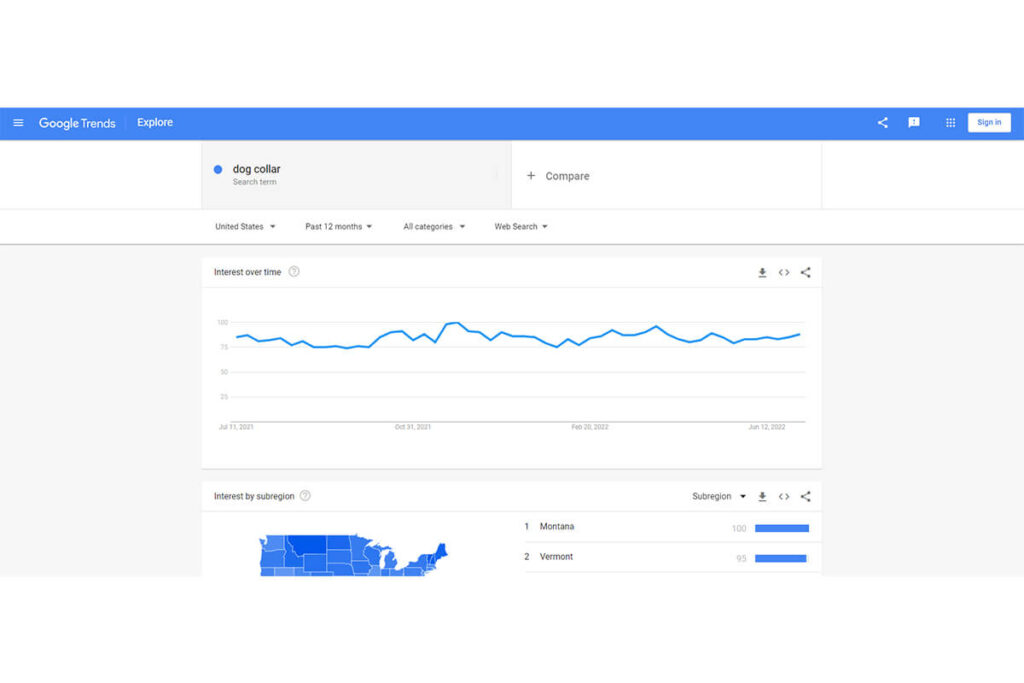Open the Subregion dropdown

pos(718,496)
